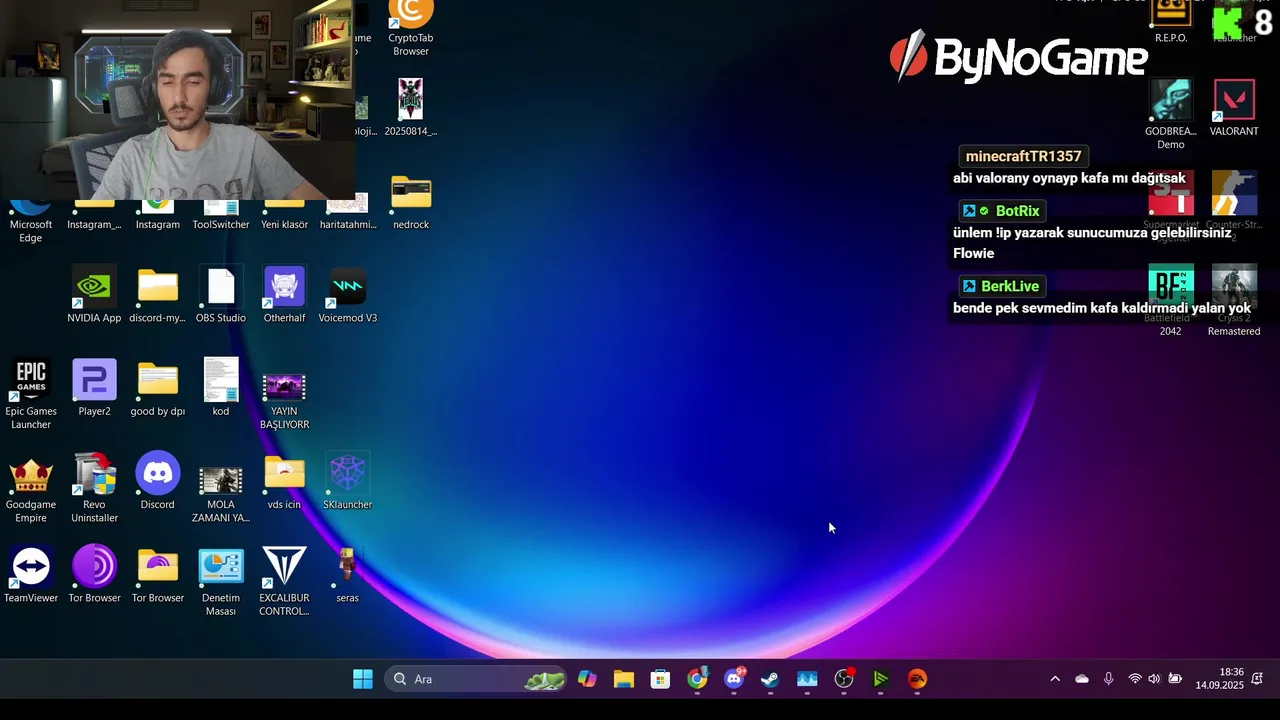The height and width of the screenshot is (720, 1280).
Task: Open Revo Uninstaller shortcut
Action: pos(94,488)
